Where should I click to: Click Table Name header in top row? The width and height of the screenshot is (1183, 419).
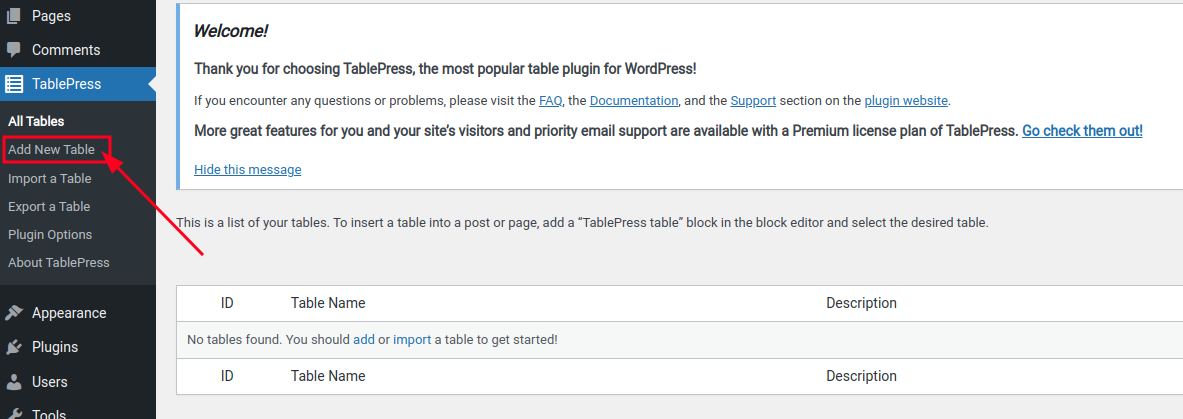pos(328,303)
